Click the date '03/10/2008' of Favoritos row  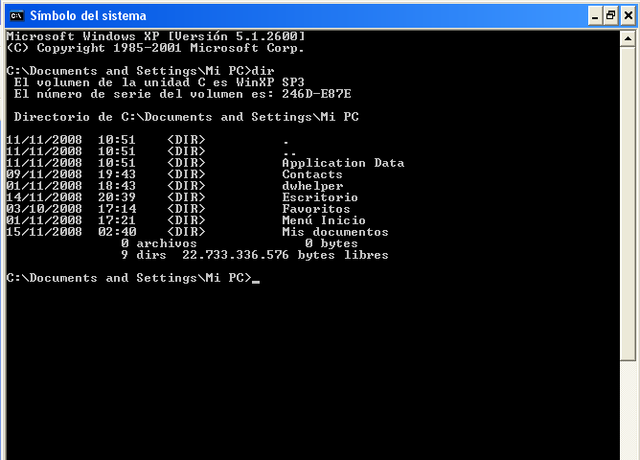click(x=44, y=209)
